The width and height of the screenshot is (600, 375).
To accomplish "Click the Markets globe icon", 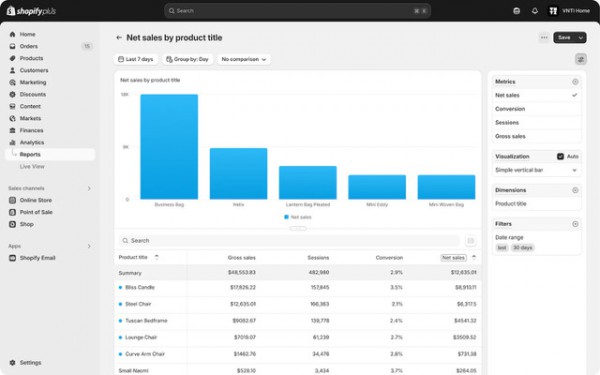I will [x=12, y=118].
